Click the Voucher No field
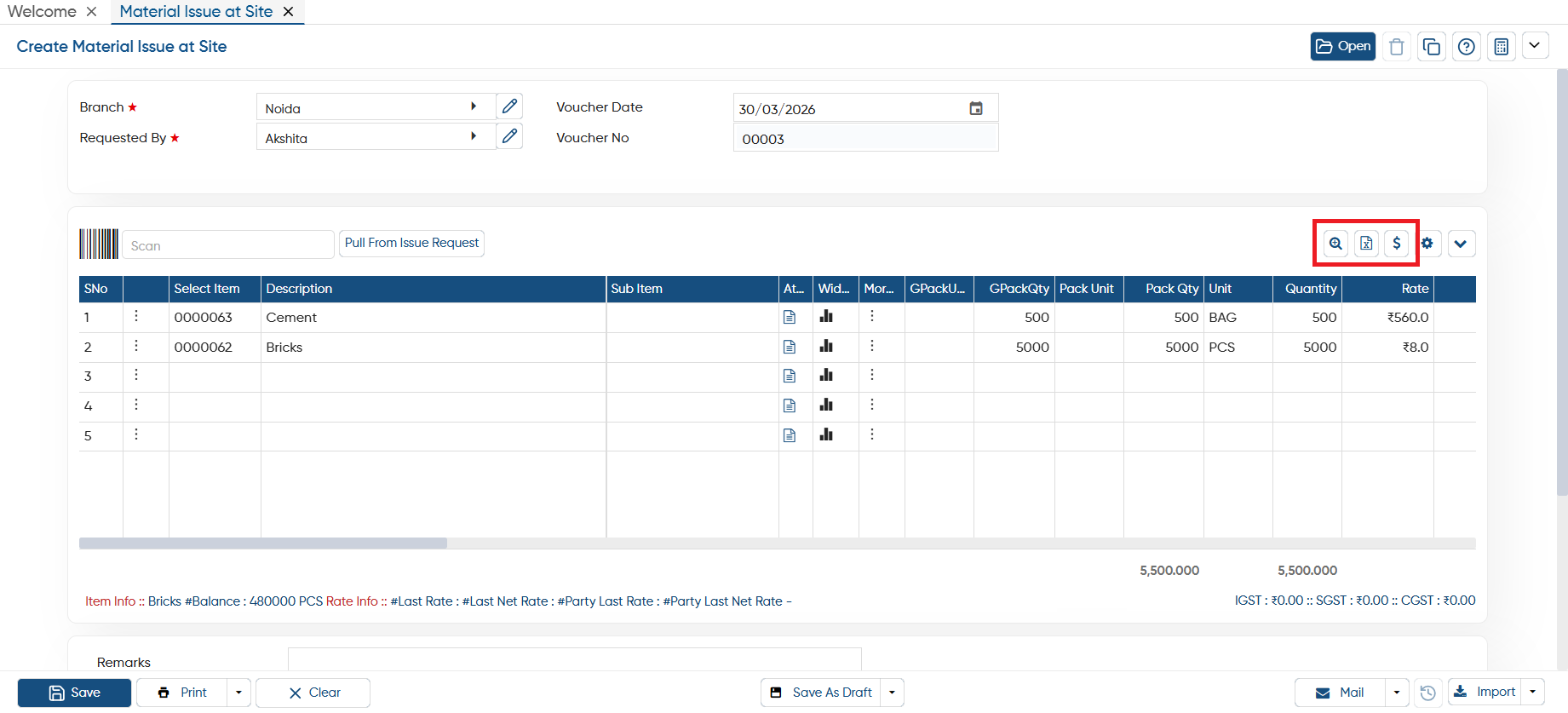The image size is (1568, 713). 865,138
